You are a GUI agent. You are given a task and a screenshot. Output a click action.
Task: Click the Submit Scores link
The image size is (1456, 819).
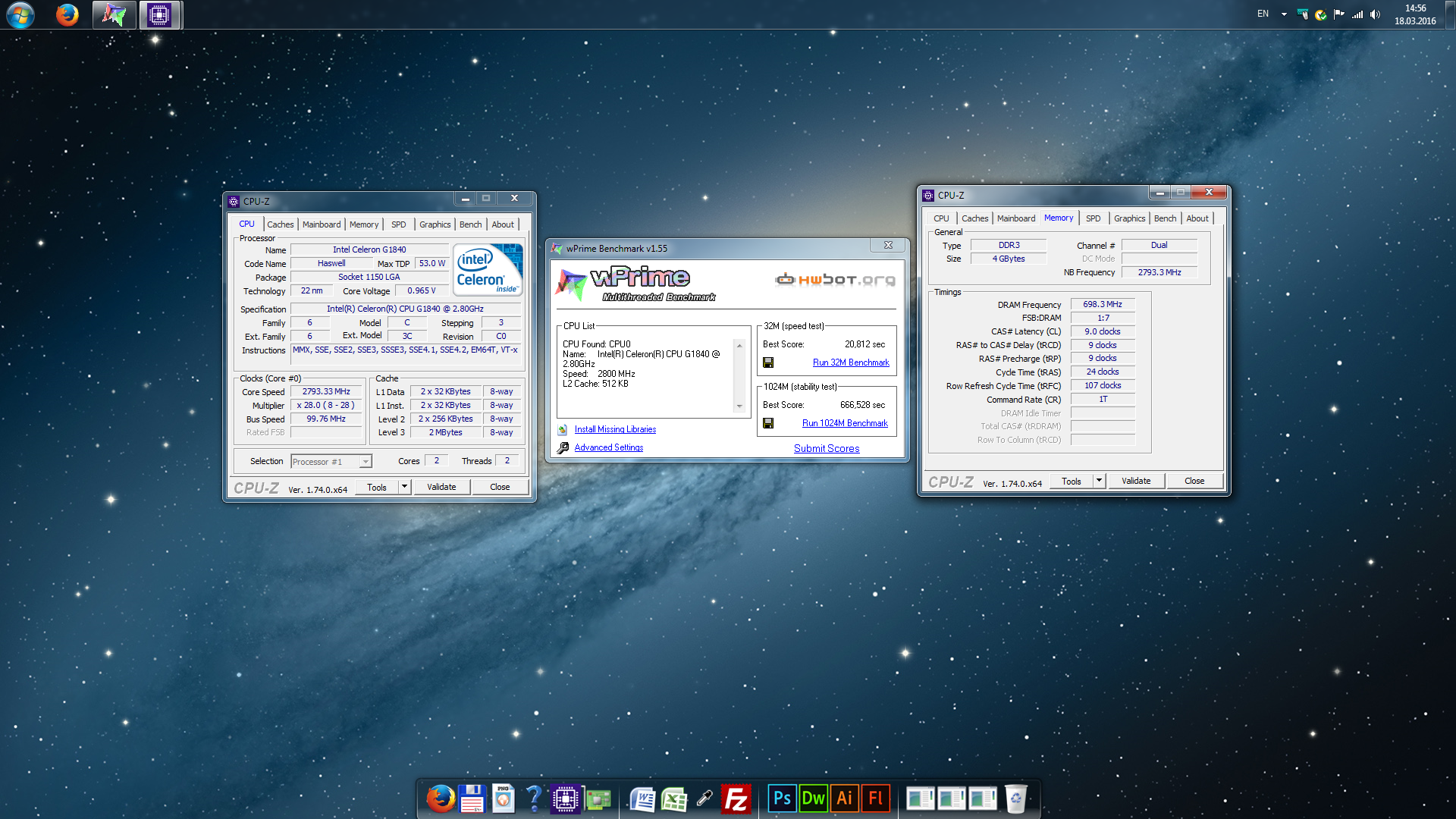pos(827,448)
